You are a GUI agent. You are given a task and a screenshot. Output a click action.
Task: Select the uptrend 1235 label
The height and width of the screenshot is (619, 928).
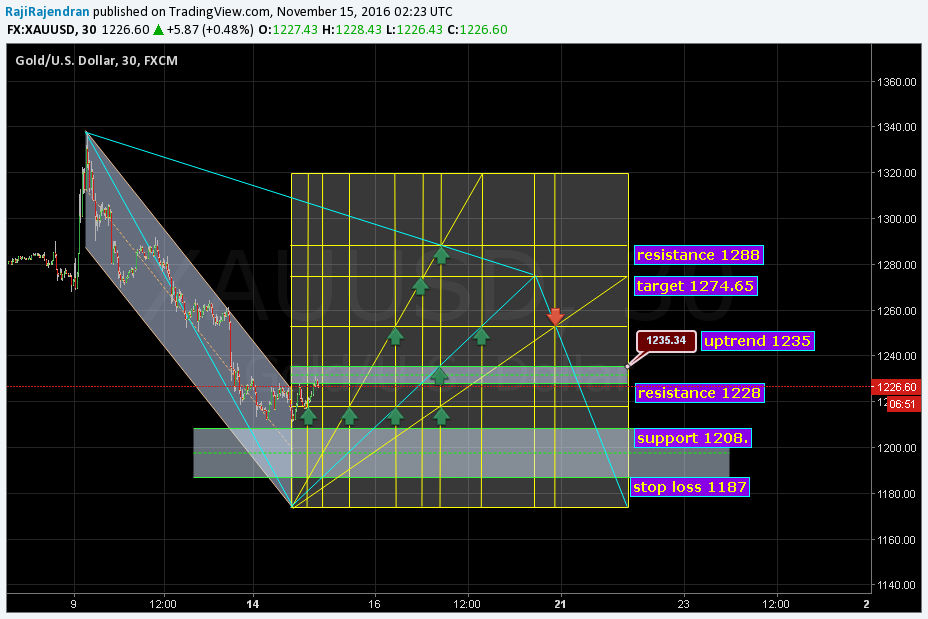click(x=758, y=341)
